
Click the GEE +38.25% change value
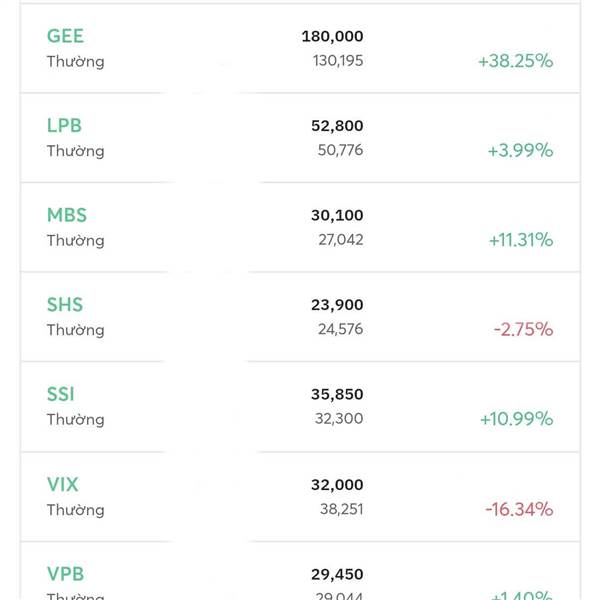[515, 61]
